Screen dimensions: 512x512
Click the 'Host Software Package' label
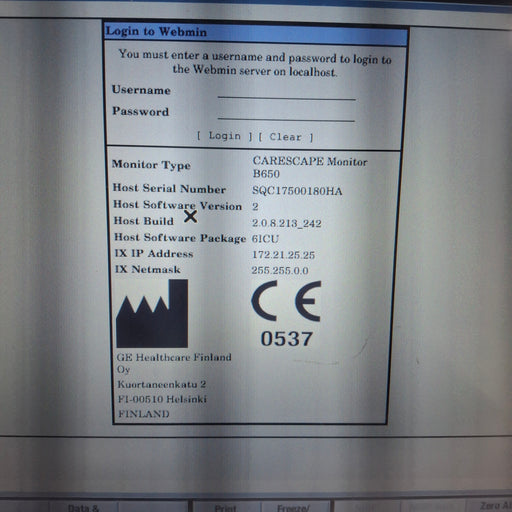180,238
